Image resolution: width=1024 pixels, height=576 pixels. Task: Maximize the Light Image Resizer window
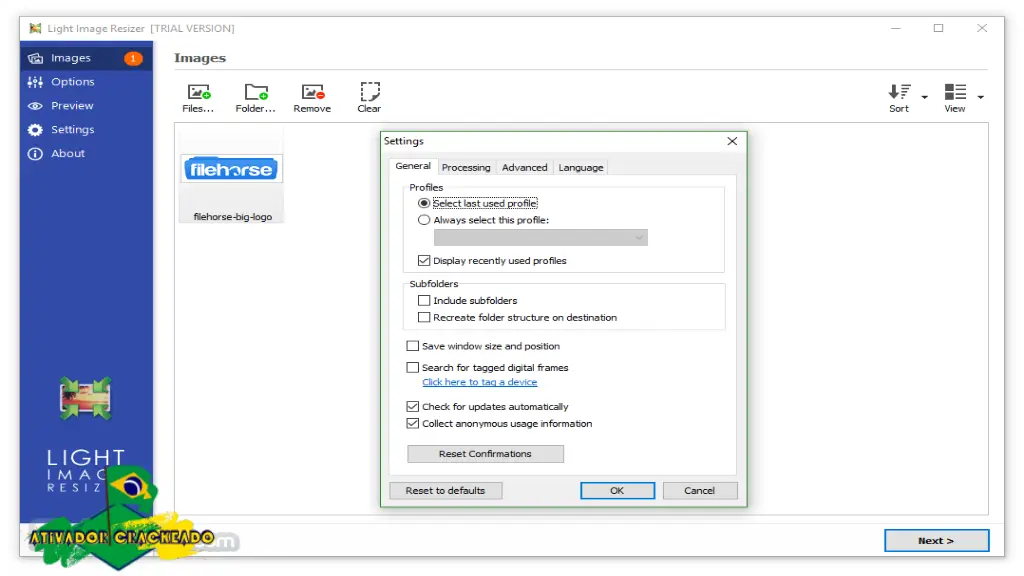point(938,28)
